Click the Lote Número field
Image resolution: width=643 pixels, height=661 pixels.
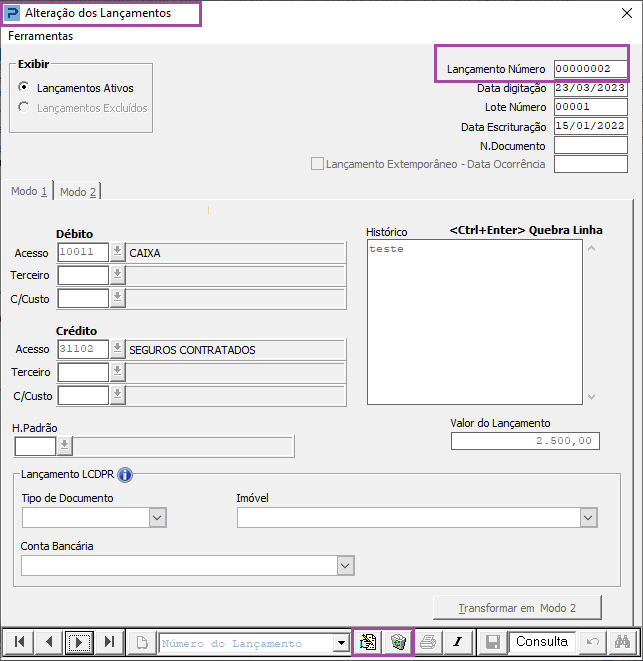click(590, 107)
